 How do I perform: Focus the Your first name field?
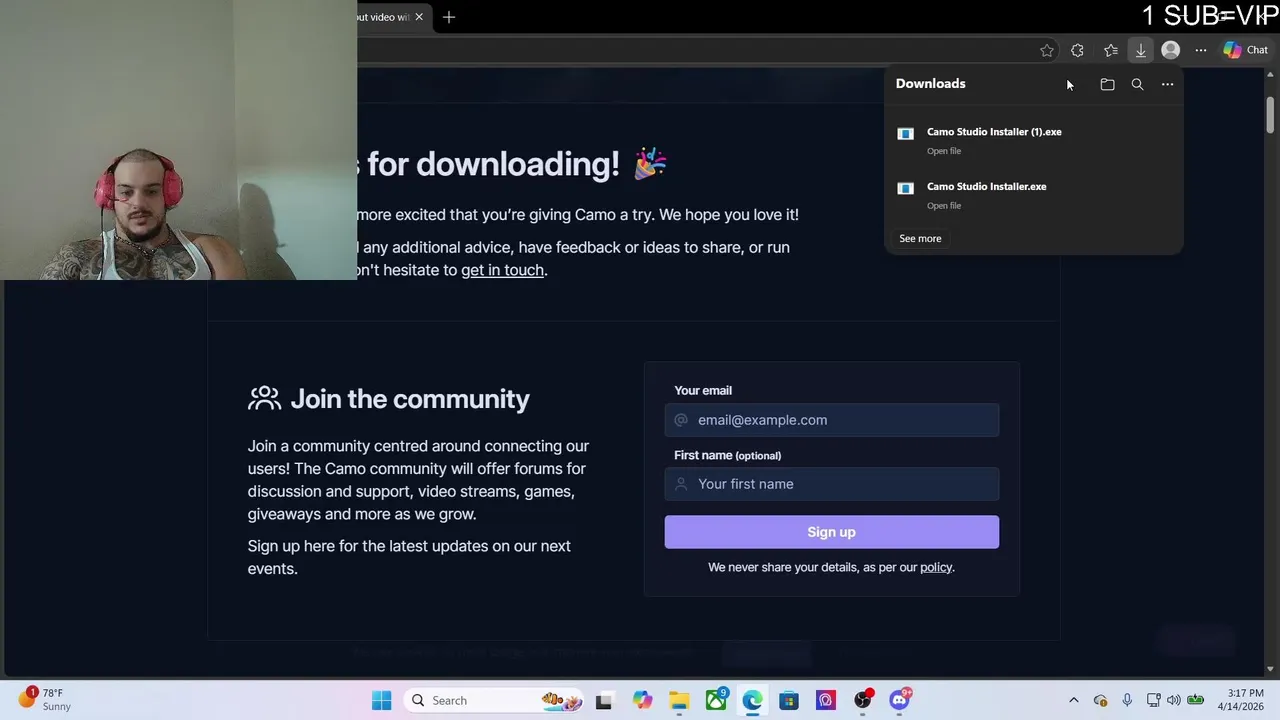click(x=832, y=484)
